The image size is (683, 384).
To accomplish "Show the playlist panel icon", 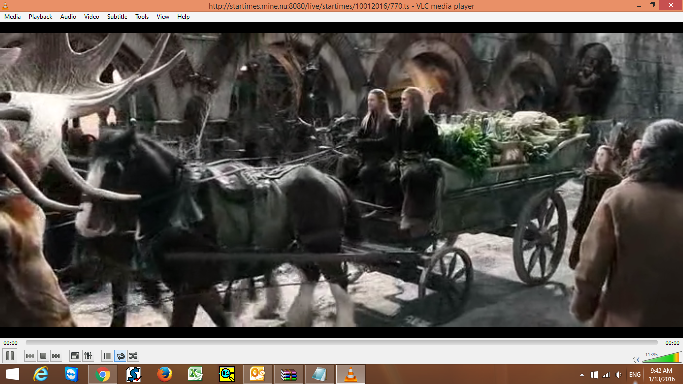I will pyautogui.click(x=107, y=356).
